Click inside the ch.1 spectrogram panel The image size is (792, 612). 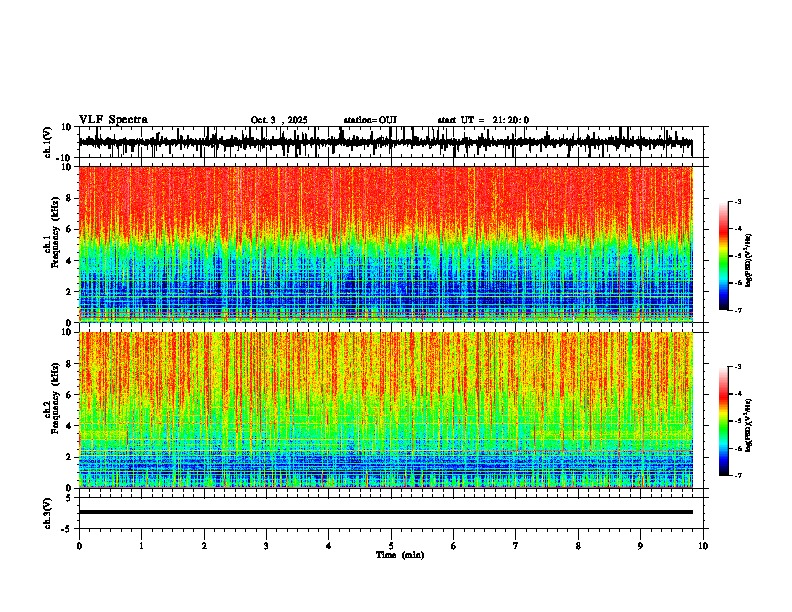[x=385, y=244]
